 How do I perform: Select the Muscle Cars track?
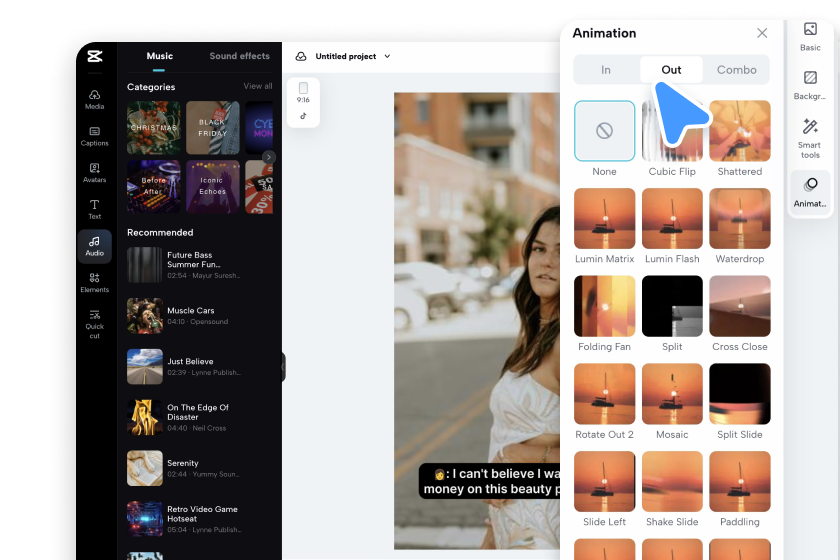pos(199,316)
